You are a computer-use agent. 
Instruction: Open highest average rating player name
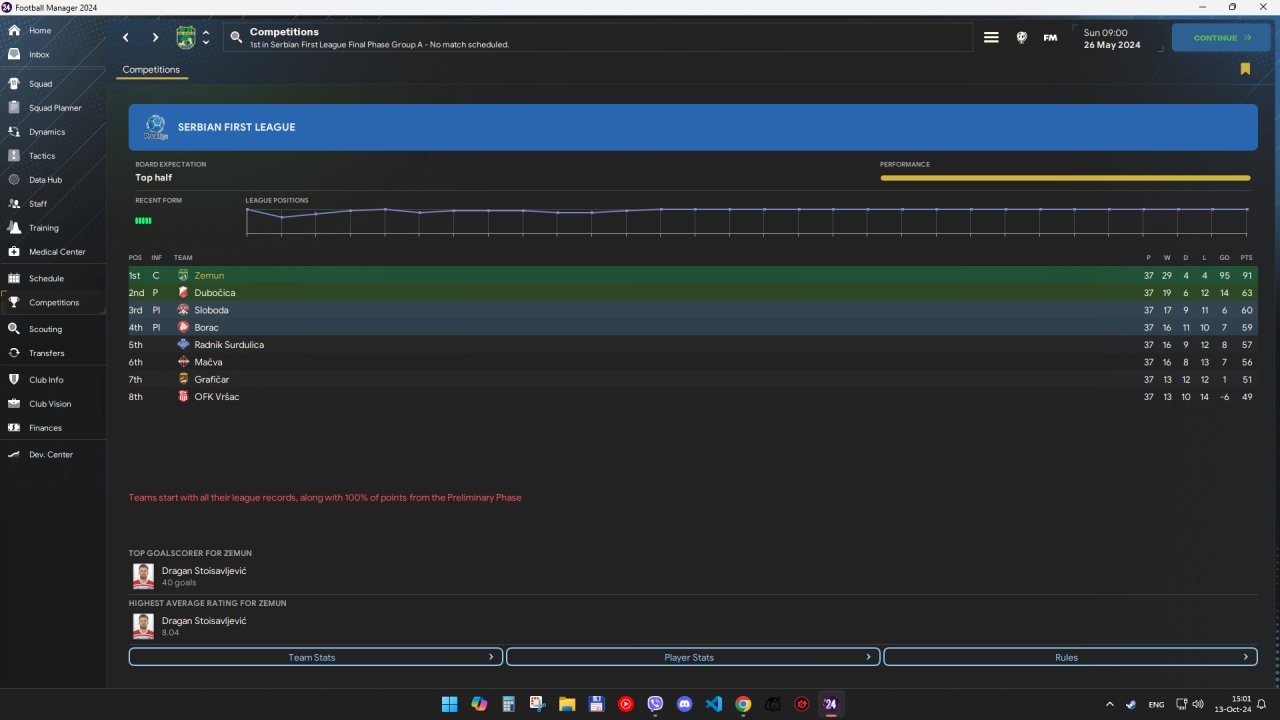[x=204, y=621]
